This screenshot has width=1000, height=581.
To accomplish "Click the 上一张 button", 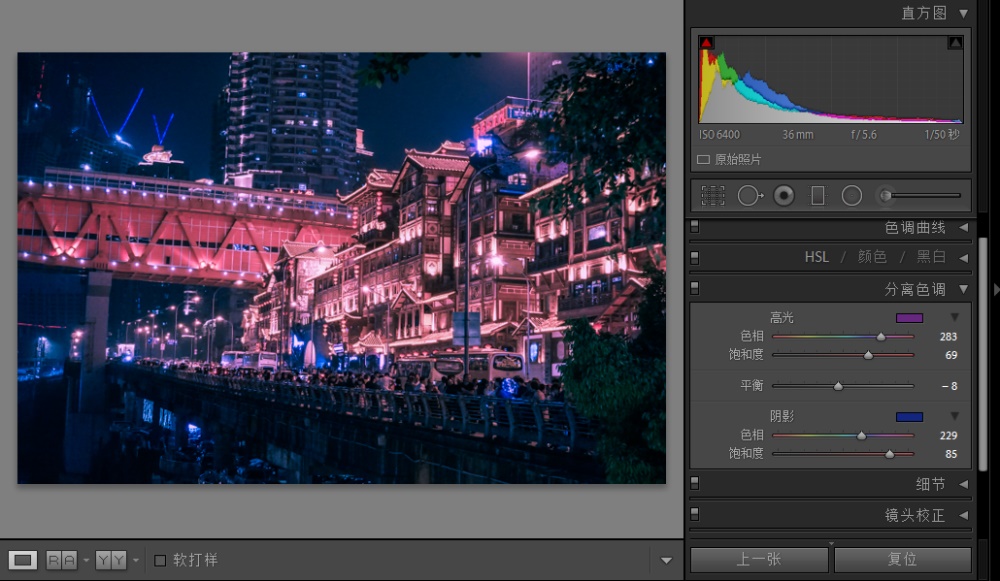I will 759,559.
